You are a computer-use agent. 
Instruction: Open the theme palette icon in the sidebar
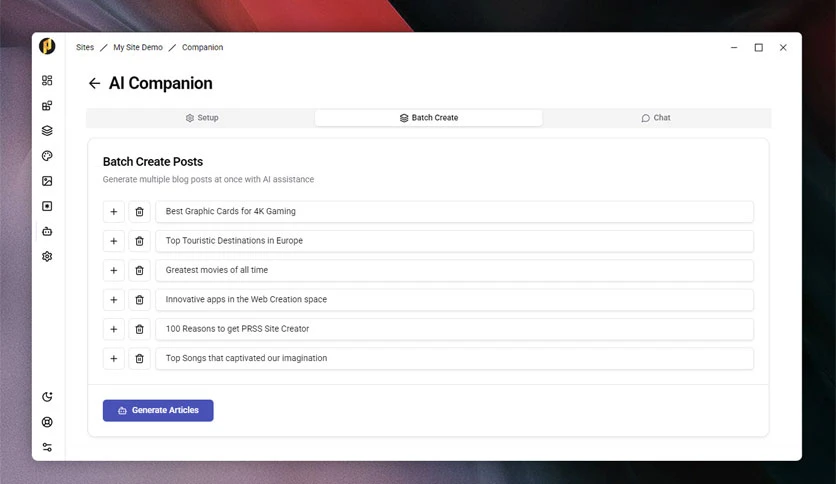[47, 156]
